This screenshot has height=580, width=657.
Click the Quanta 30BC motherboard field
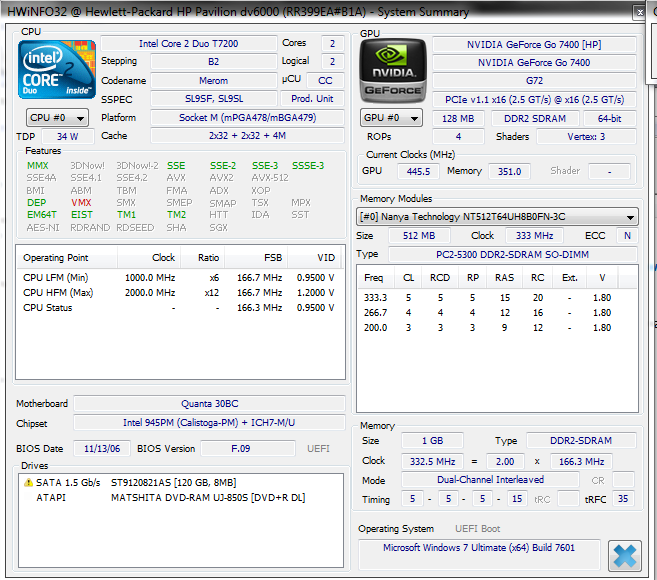click(x=210, y=404)
